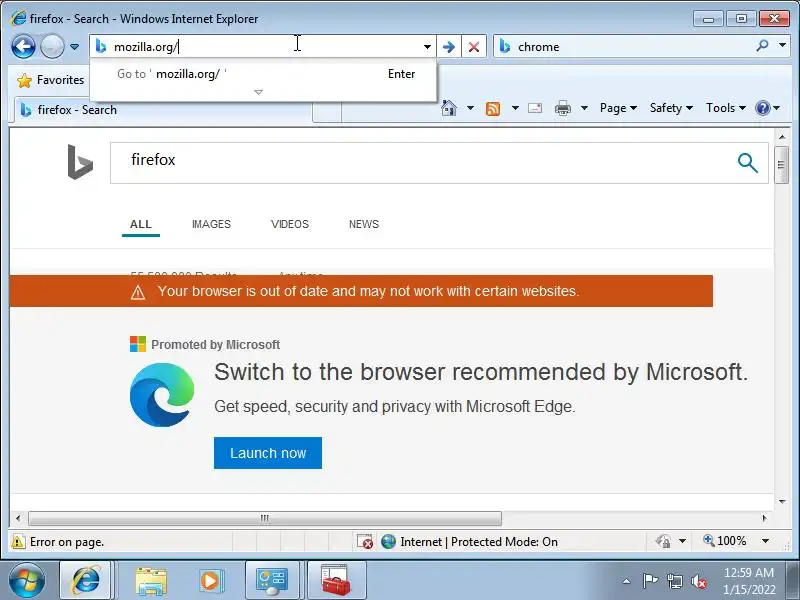800x600 pixels.
Task: Click the blocked pop-up status icon
Action: point(365,542)
